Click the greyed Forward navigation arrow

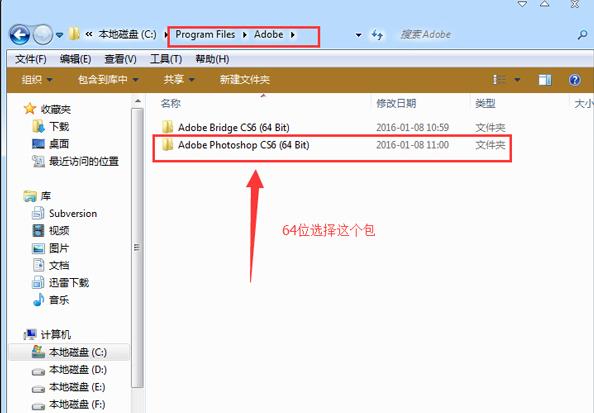(42, 35)
